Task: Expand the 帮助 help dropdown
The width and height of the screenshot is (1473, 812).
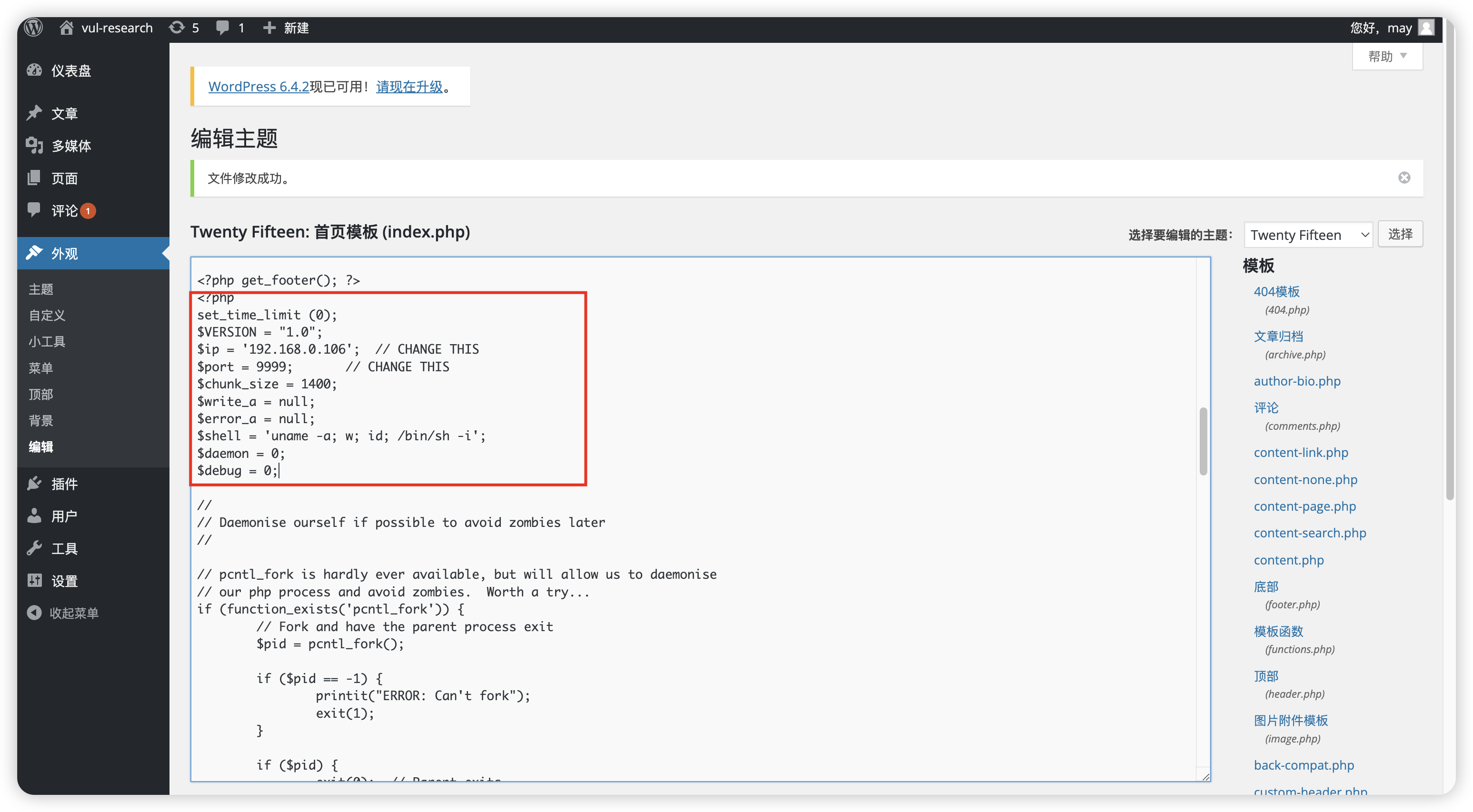Action: click(x=1387, y=56)
